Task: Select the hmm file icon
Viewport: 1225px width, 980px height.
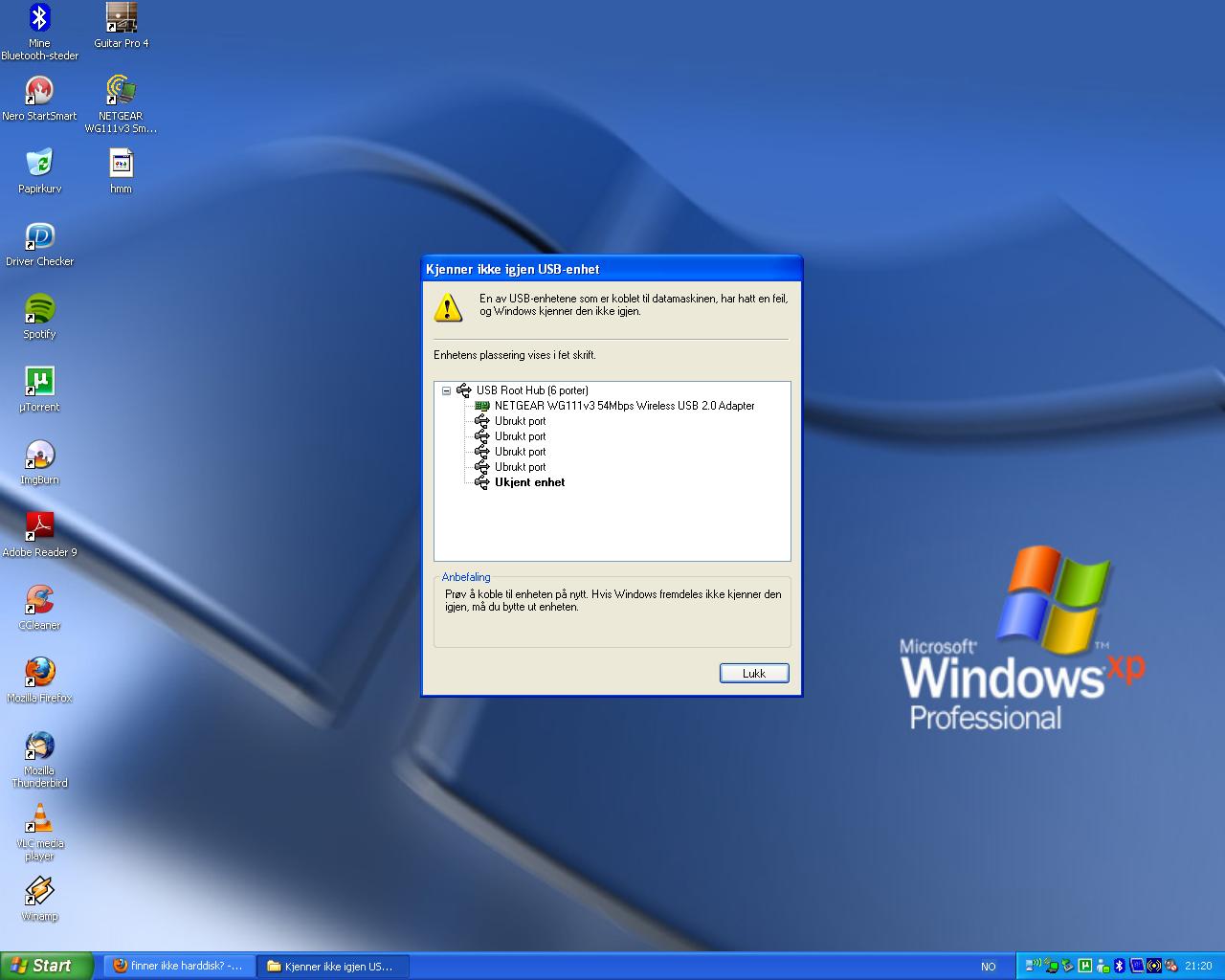Action: coord(121,171)
